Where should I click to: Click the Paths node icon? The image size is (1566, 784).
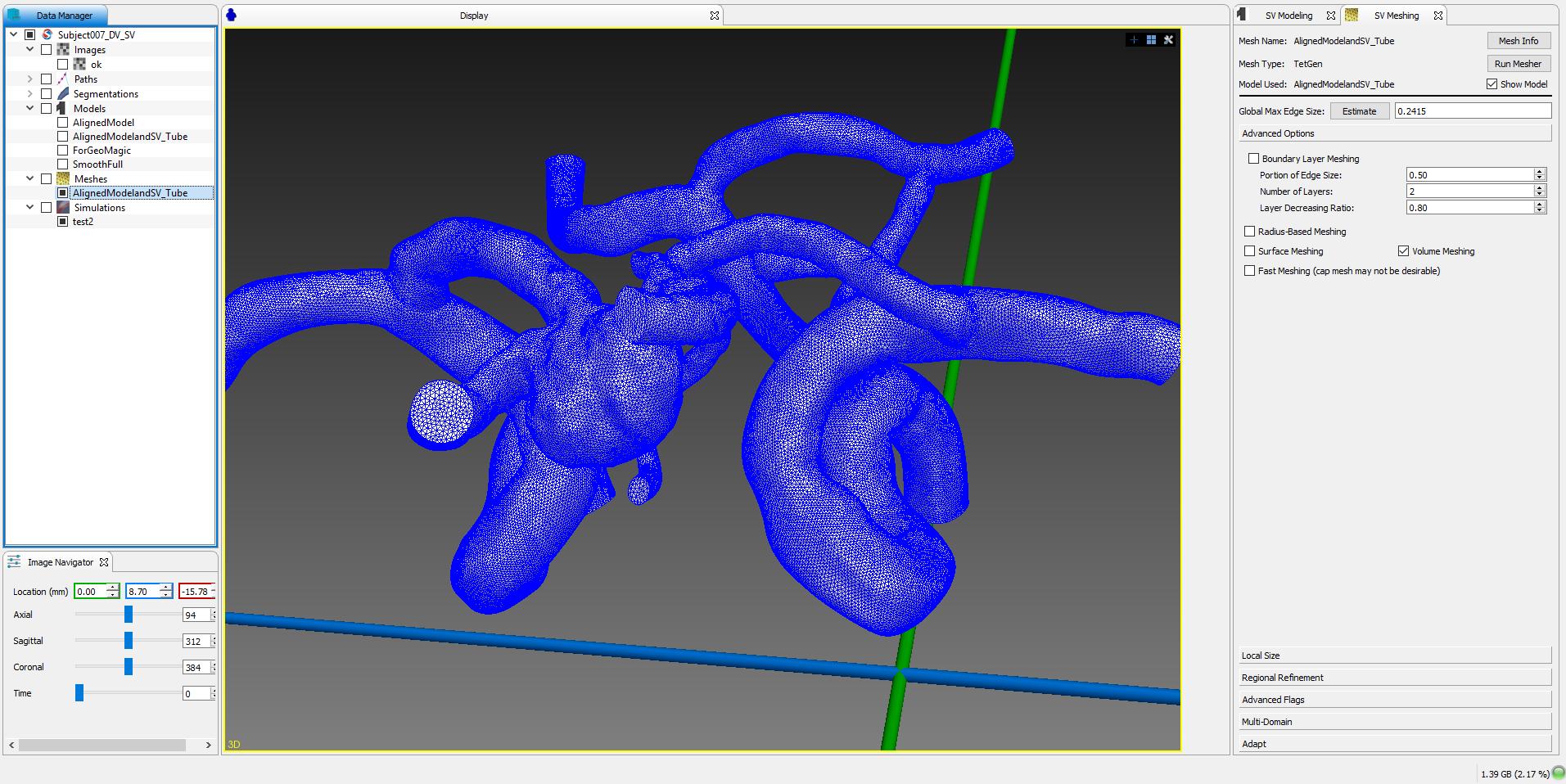click(x=63, y=79)
